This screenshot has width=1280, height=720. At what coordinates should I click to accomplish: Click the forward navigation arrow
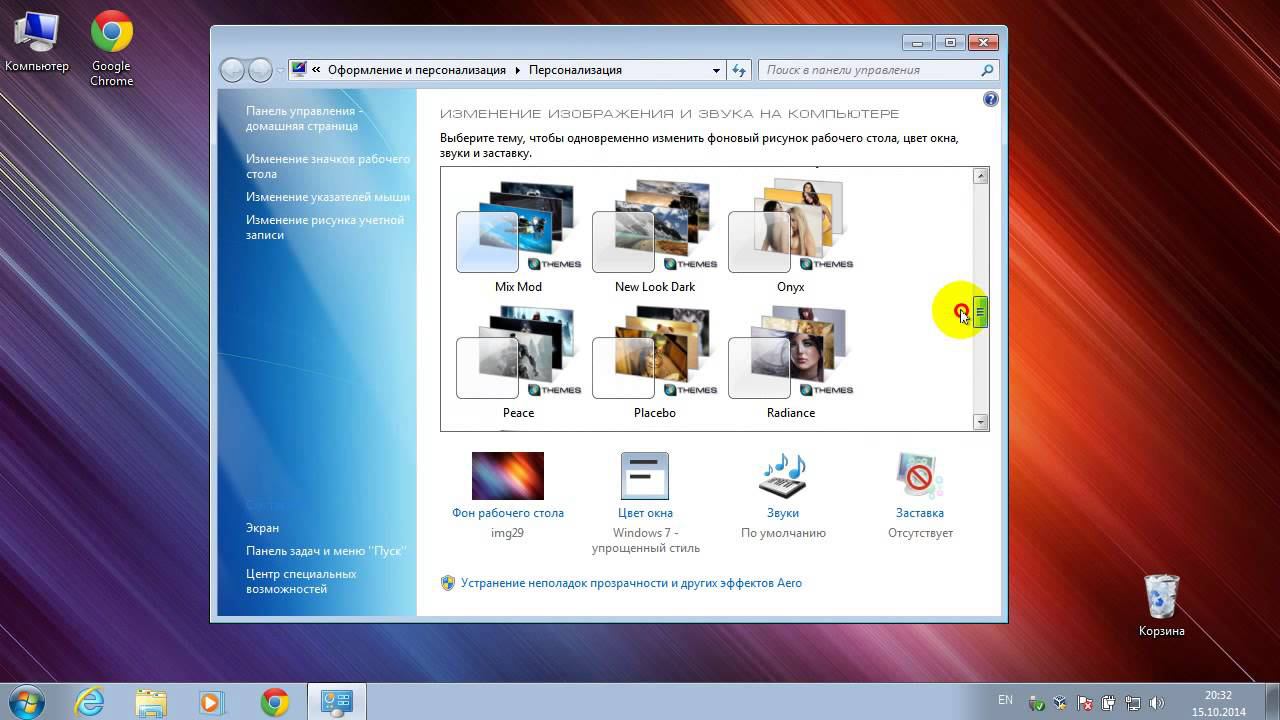pyautogui.click(x=259, y=70)
